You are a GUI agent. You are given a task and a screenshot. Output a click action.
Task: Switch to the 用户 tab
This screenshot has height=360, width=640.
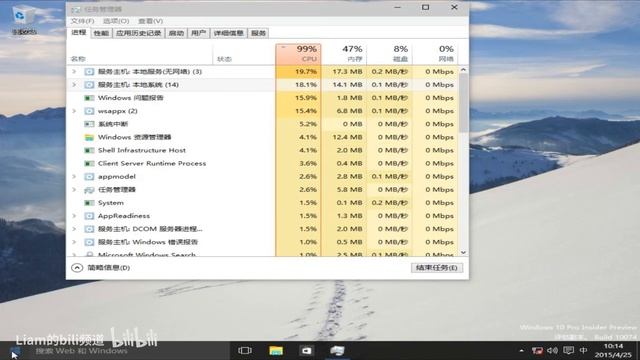point(198,33)
